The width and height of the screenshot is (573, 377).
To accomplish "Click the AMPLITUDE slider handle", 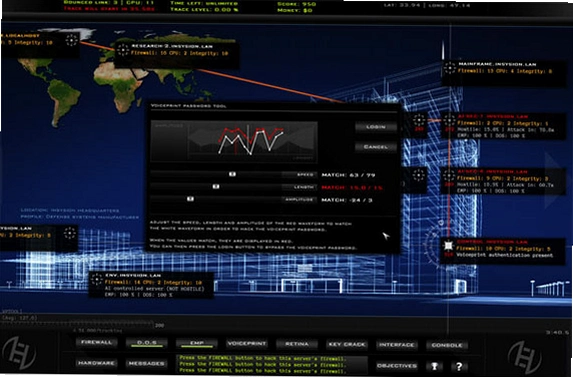I will (190, 199).
